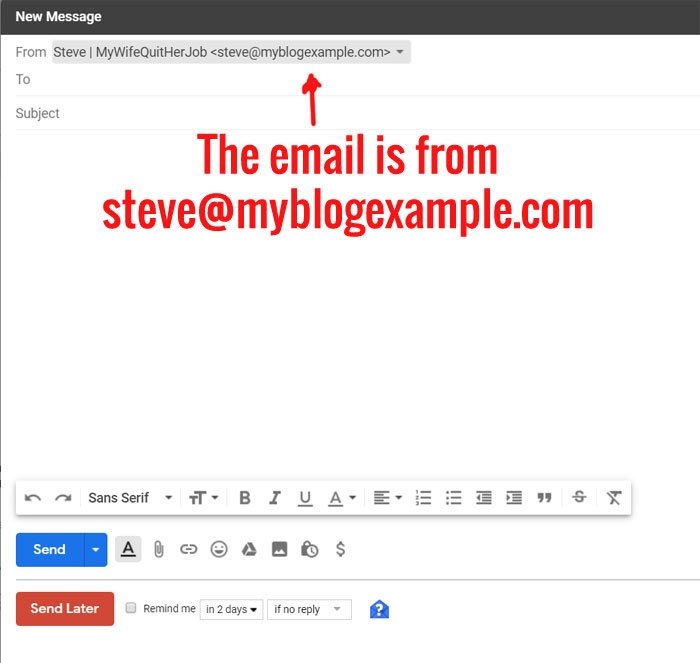Click into the To recipients field
Image resolution: width=700 pixels, height=663 pixels.
[358, 79]
